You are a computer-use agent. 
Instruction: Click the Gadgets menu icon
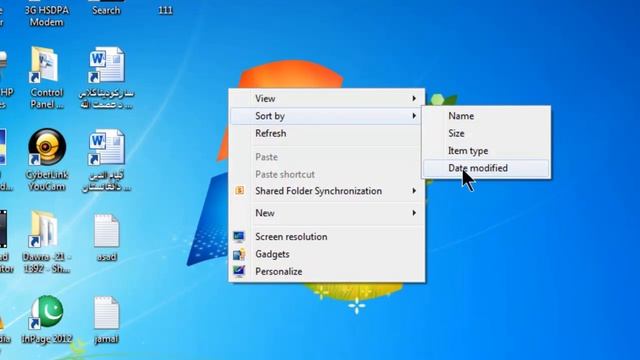239,254
